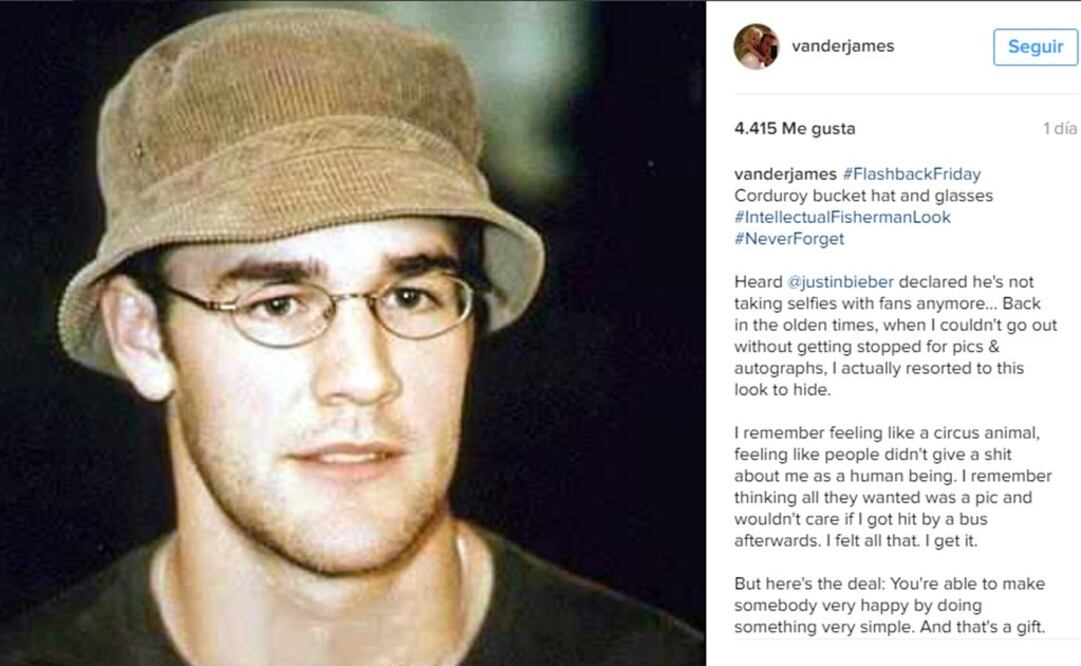
Task: Open the vanderjames username in header
Action: pyautogui.click(x=842, y=46)
